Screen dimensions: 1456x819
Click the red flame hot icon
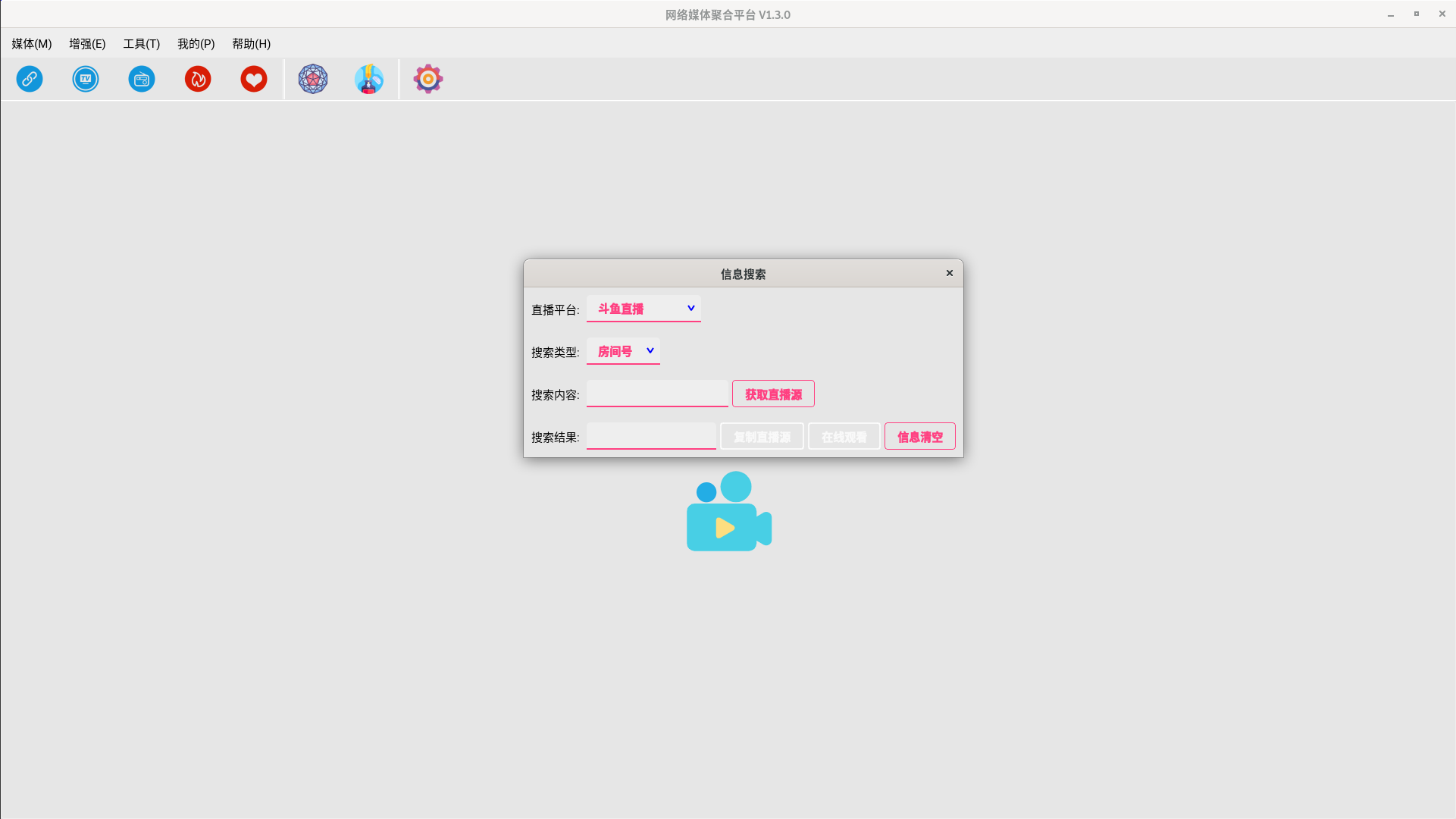[x=198, y=79]
